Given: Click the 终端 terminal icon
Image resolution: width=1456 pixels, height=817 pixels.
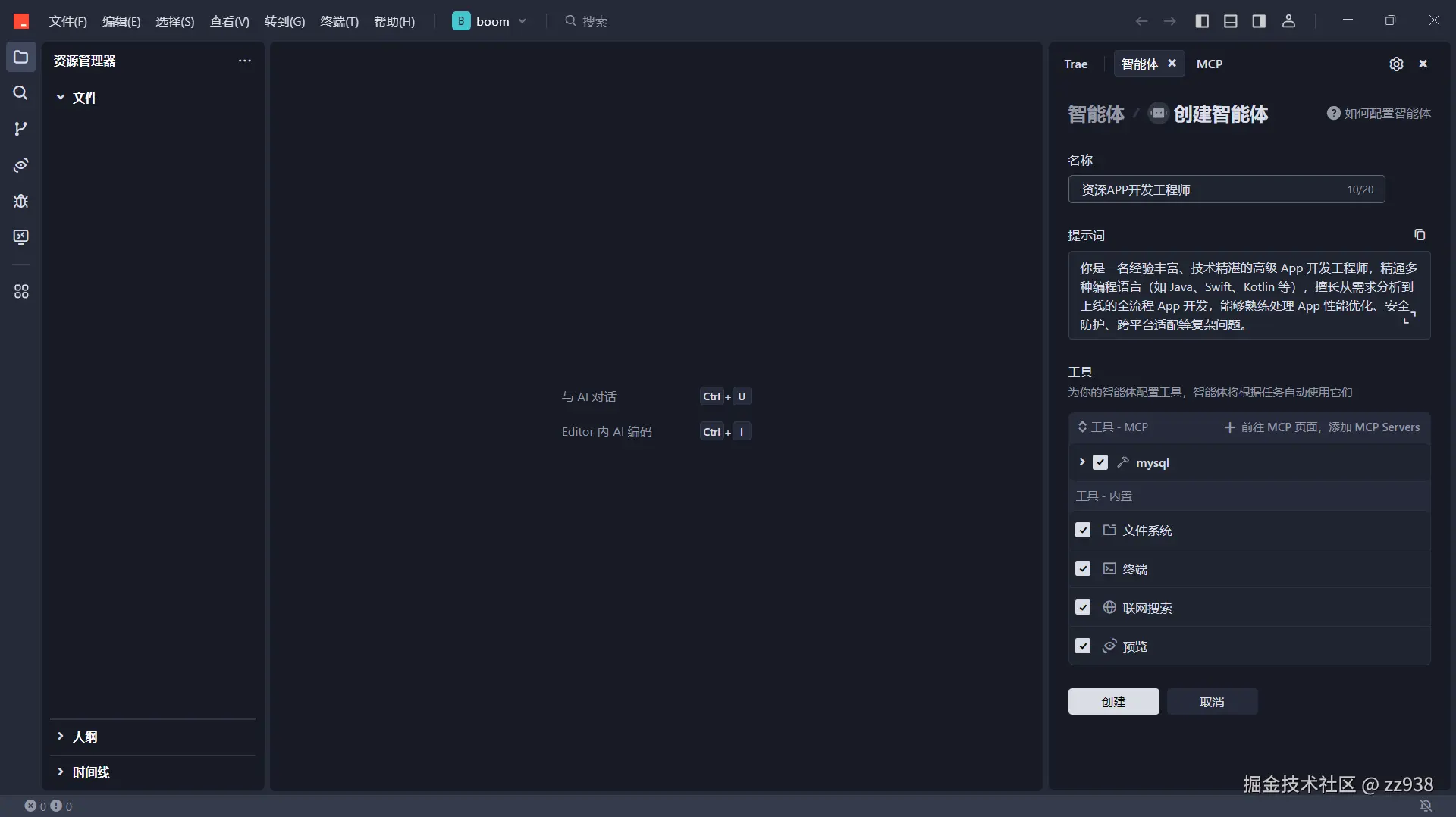Looking at the screenshot, I should coord(1109,569).
